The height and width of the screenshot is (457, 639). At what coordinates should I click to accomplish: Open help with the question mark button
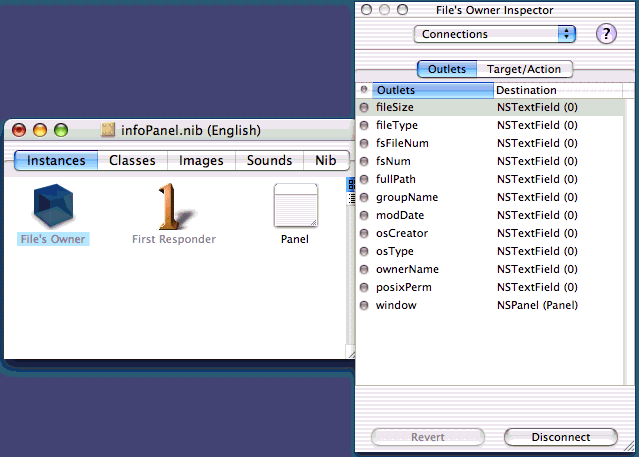coord(606,34)
